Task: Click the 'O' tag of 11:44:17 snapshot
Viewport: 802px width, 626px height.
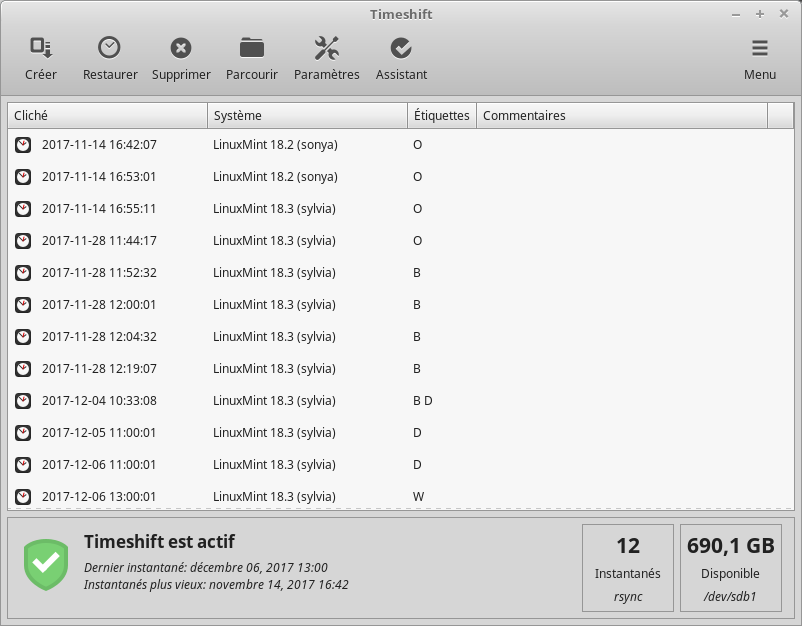Action: 417,241
